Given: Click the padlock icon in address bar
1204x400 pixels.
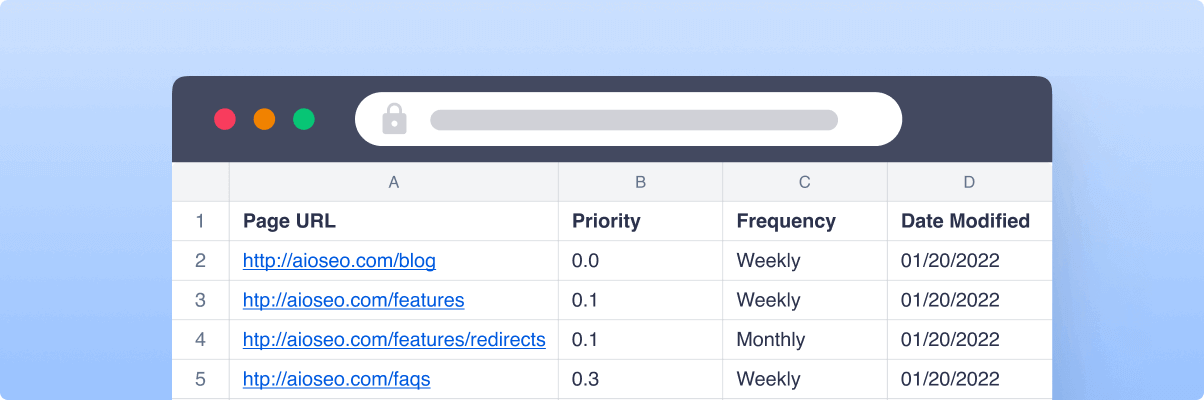Looking at the screenshot, I should click(x=395, y=119).
